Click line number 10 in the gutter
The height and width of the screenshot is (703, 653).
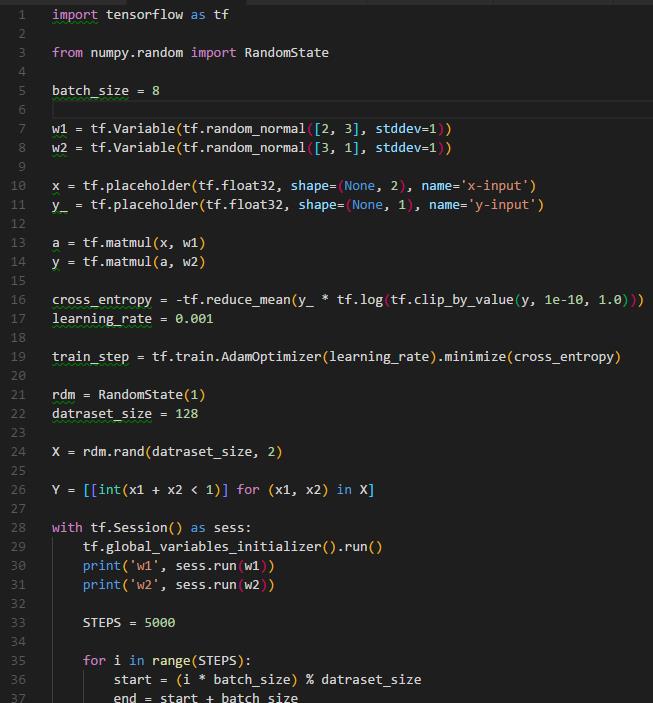pos(18,186)
